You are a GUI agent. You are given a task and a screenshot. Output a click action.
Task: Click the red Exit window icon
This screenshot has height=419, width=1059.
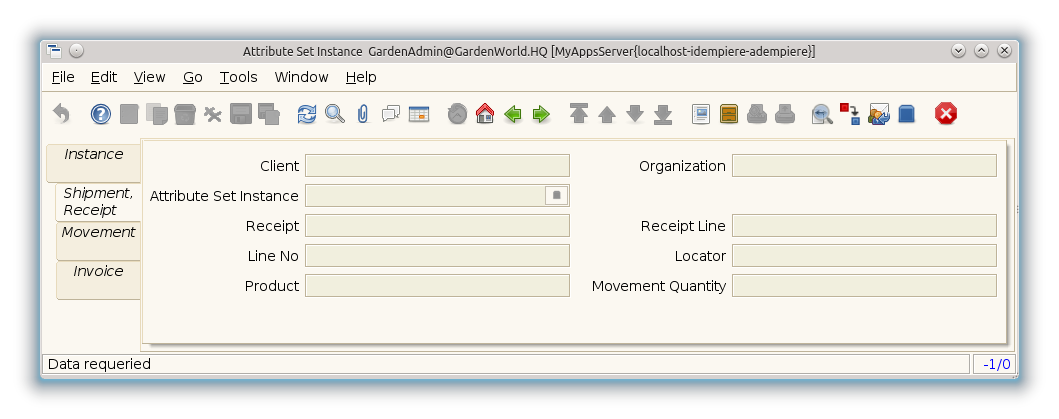point(945,114)
